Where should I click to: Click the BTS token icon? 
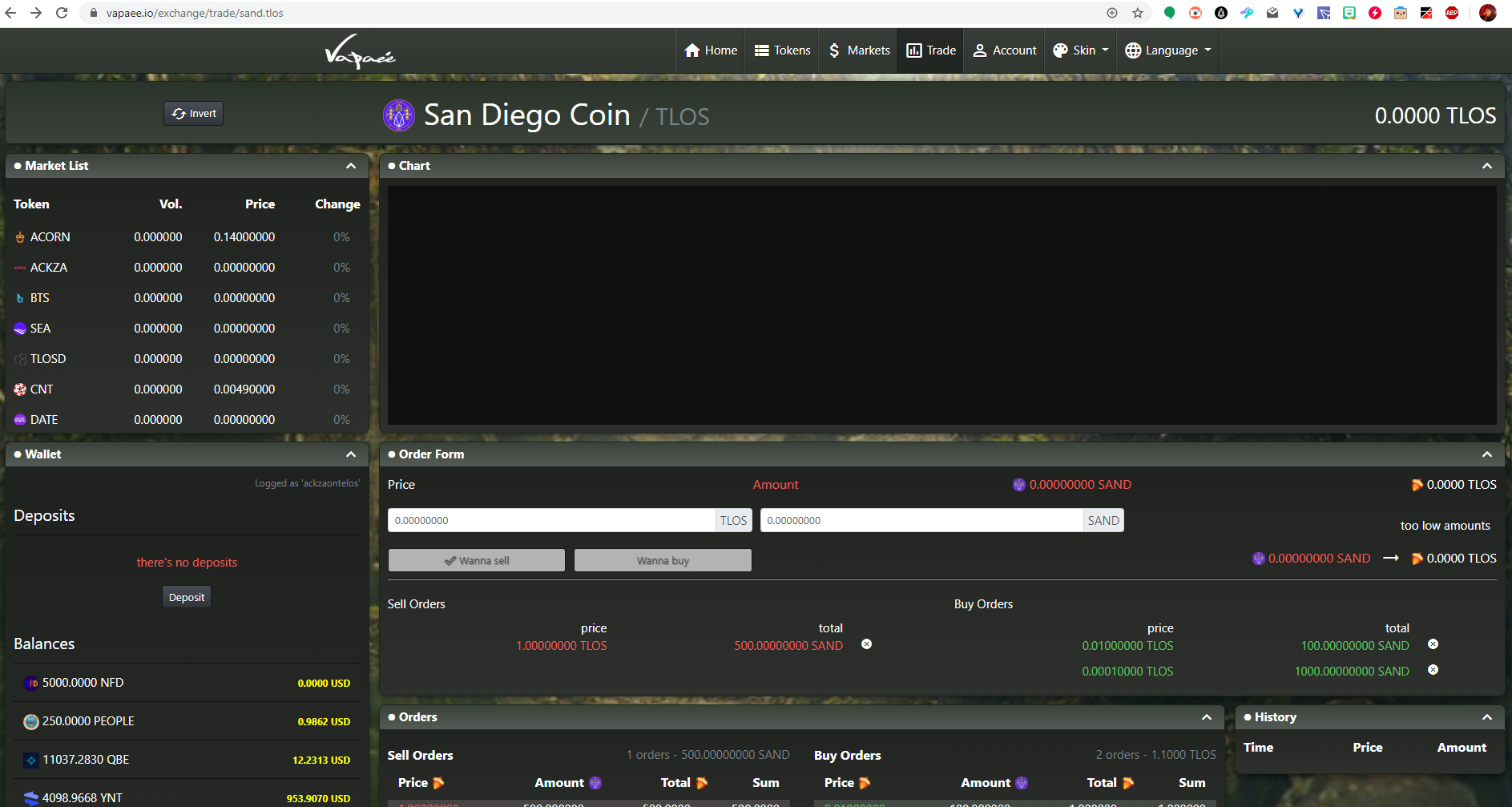point(20,298)
